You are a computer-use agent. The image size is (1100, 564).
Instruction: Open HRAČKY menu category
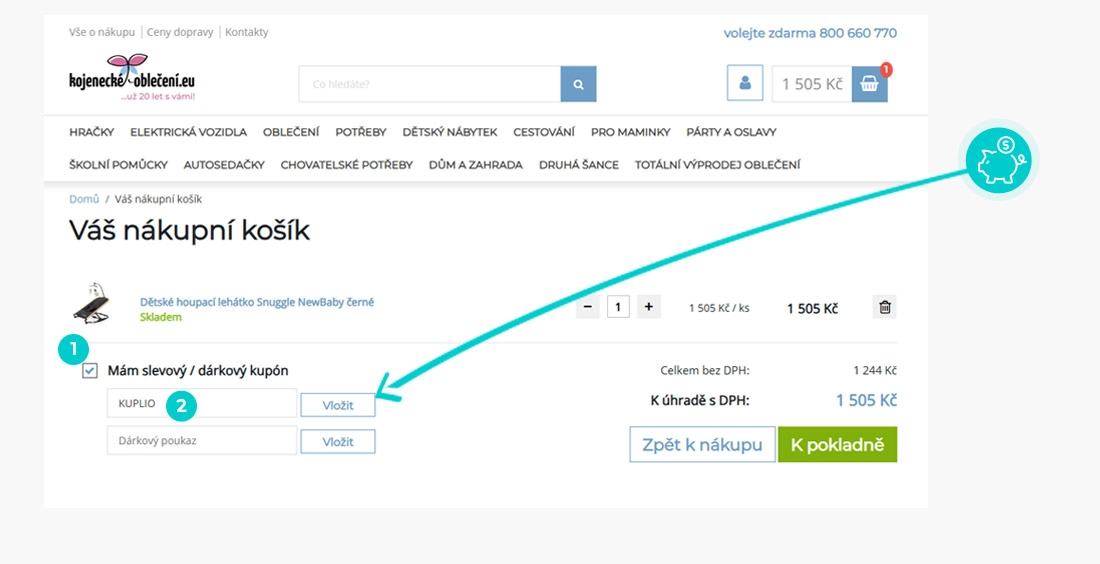tap(91, 132)
